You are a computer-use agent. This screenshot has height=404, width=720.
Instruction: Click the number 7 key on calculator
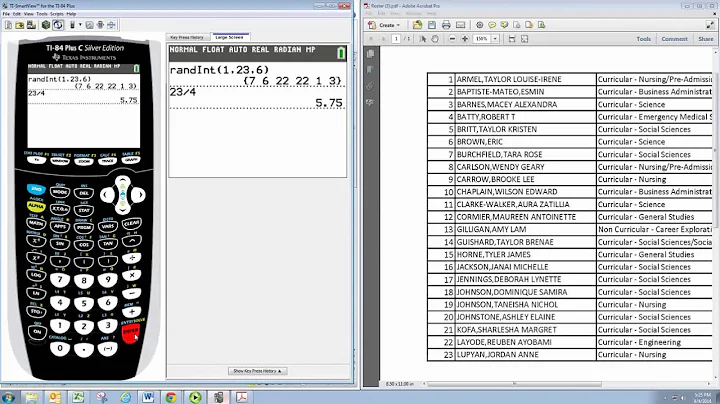point(60,279)
